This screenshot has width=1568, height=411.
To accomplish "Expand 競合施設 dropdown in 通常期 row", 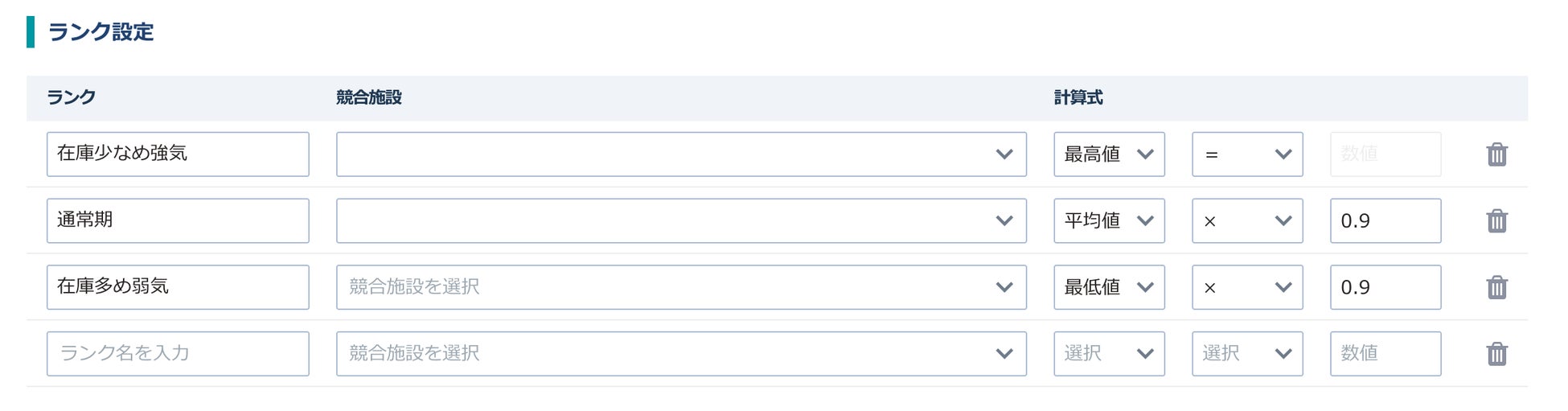I will (x=680, y=221).
